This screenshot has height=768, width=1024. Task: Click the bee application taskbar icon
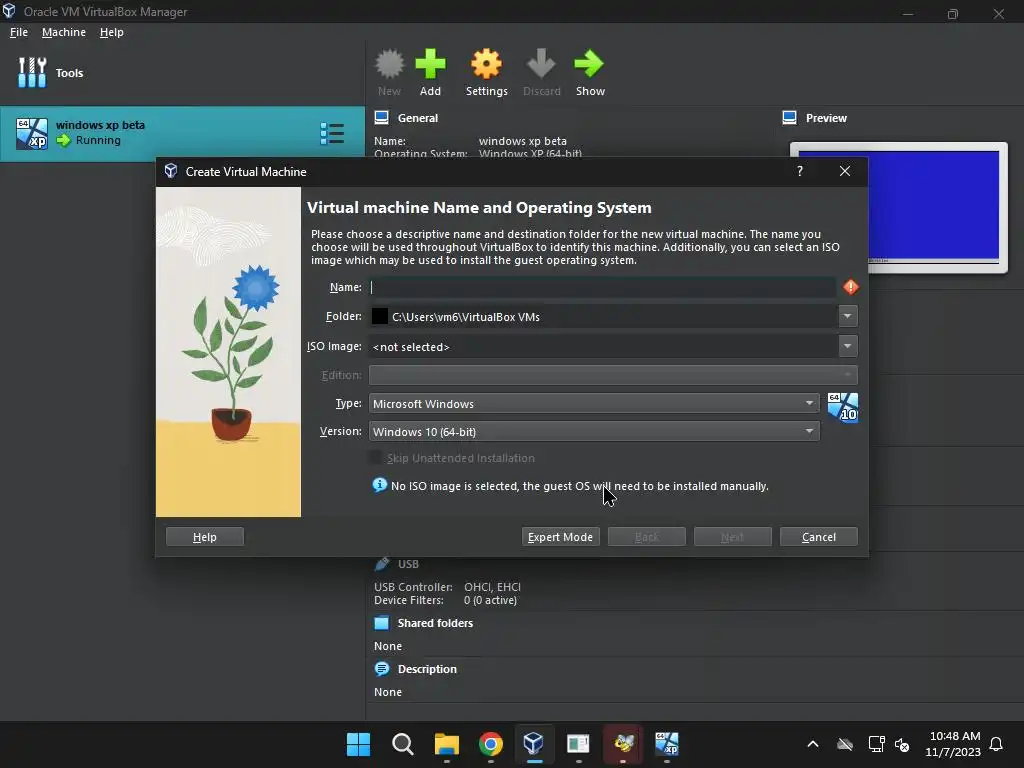tap(623, 743)
